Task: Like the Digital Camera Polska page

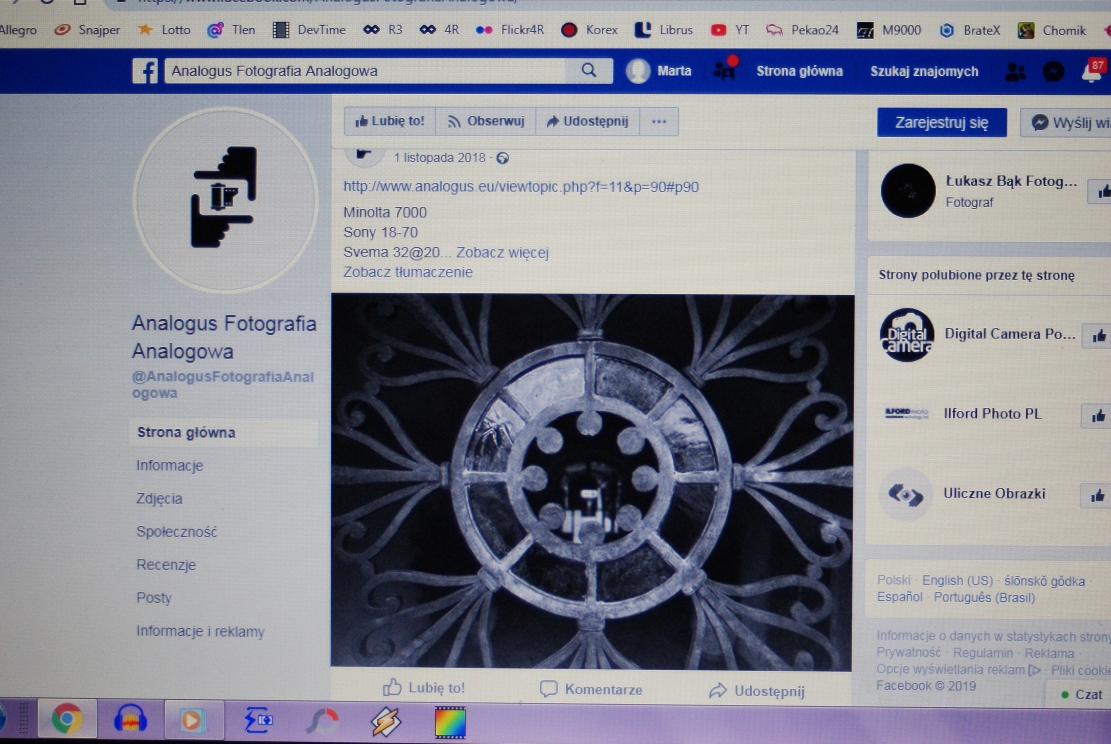Action: click(x=1099, y=336)
